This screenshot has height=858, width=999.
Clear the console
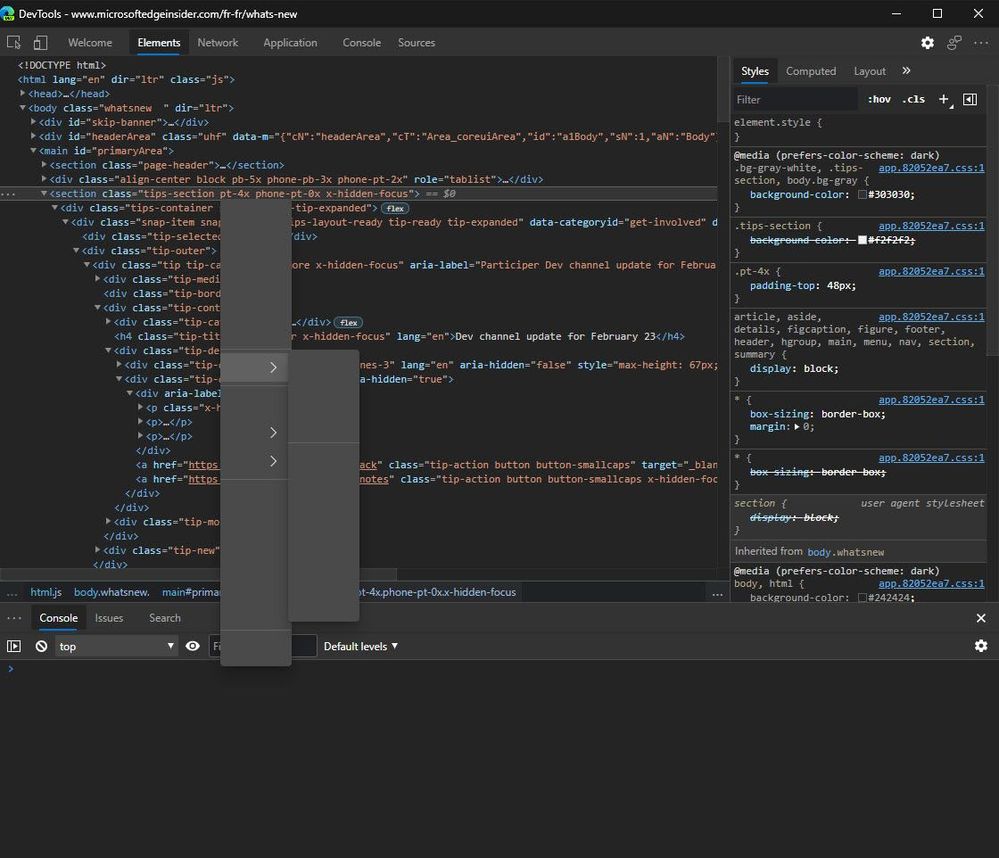tap(41, 646)
